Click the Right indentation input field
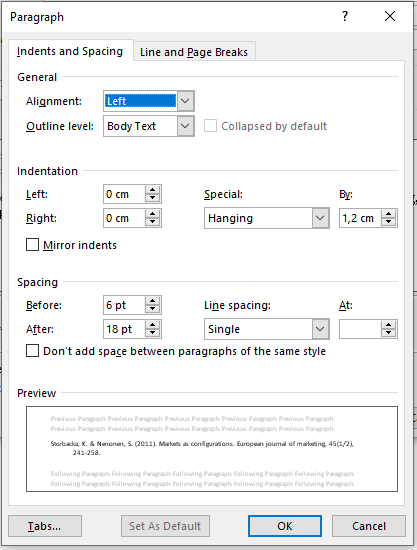This screenshot has height=550, width=417. click(x=125, y=218)
